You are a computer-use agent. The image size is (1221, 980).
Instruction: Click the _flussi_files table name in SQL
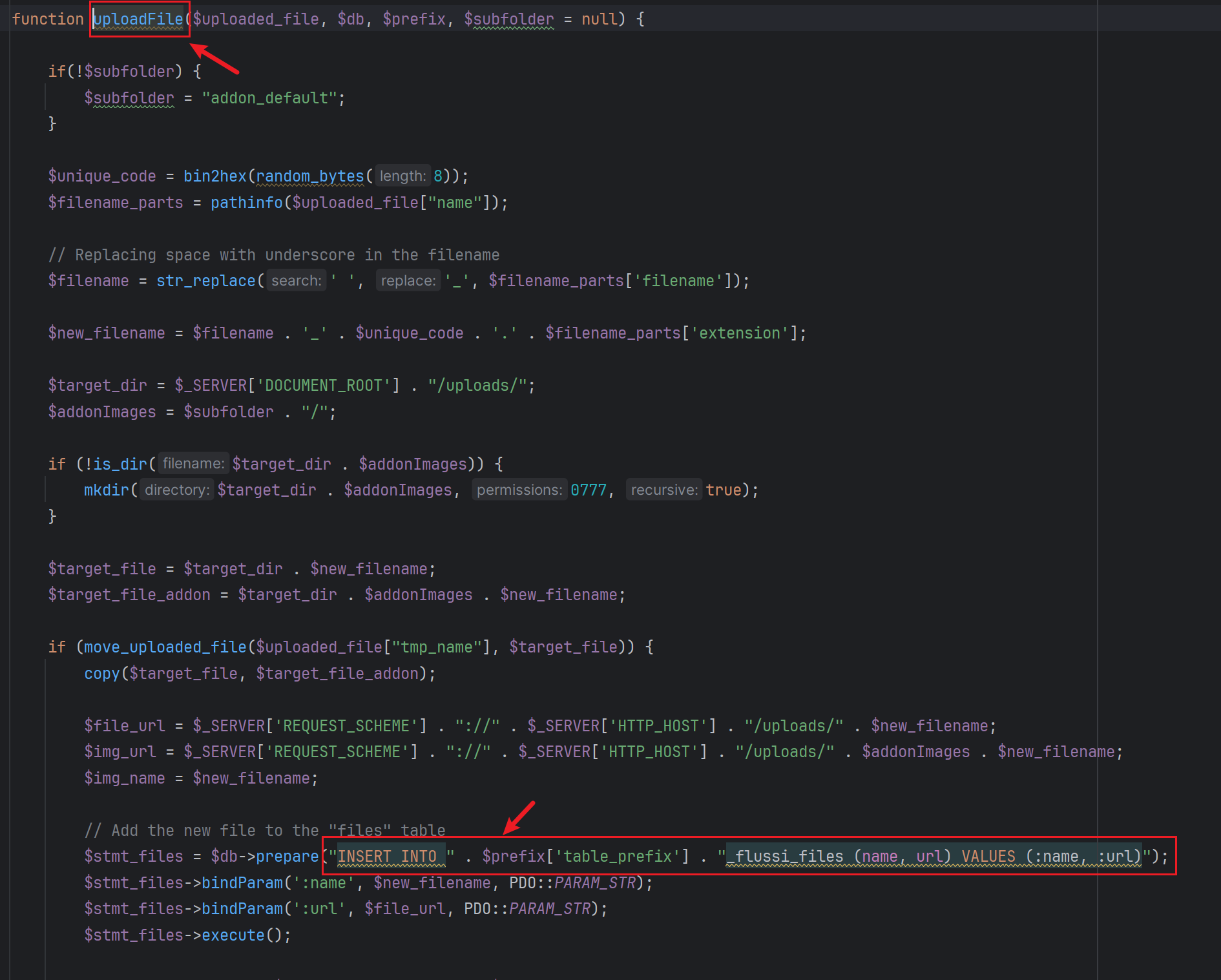click(x=785, y=857)
